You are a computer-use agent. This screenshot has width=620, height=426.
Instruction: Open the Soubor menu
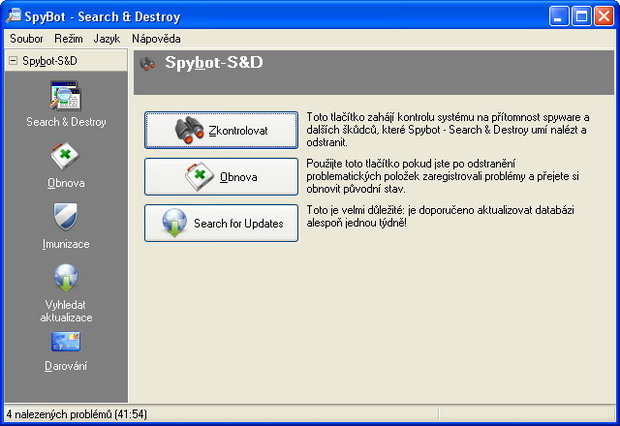point(26,39)
